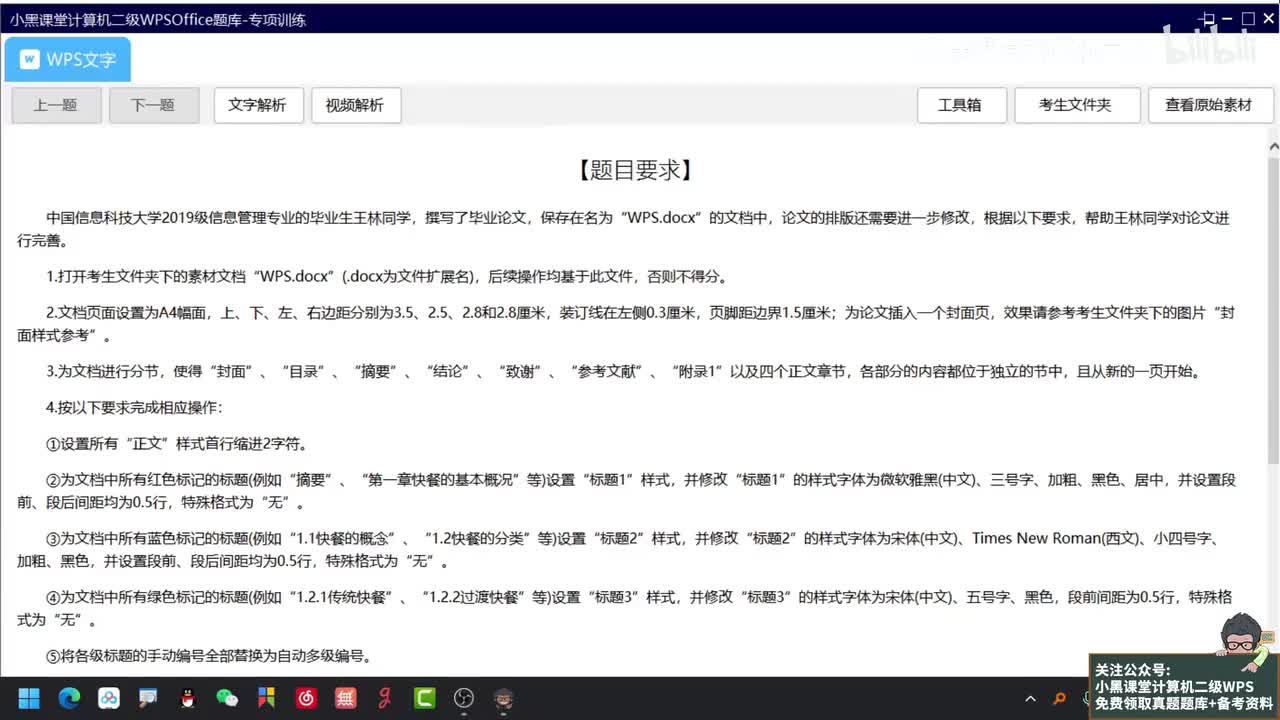The width and height of the screenshot is (1280, 720).
Task: Close the 小黑课堂 window
Action: (1268, 18)
